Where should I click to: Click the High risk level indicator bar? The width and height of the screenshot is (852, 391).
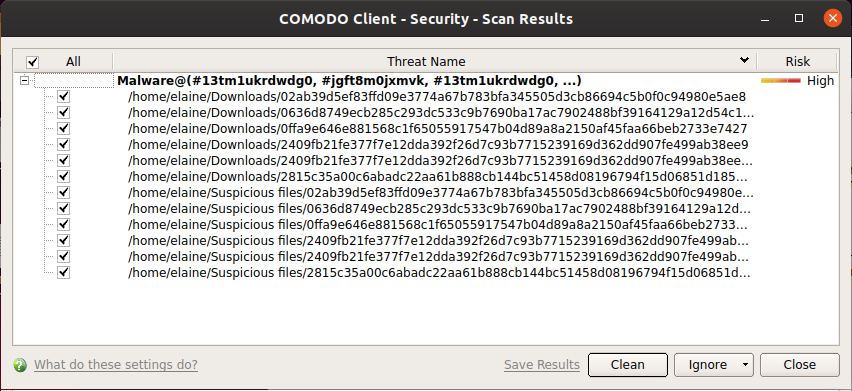(x=781, y=81)
